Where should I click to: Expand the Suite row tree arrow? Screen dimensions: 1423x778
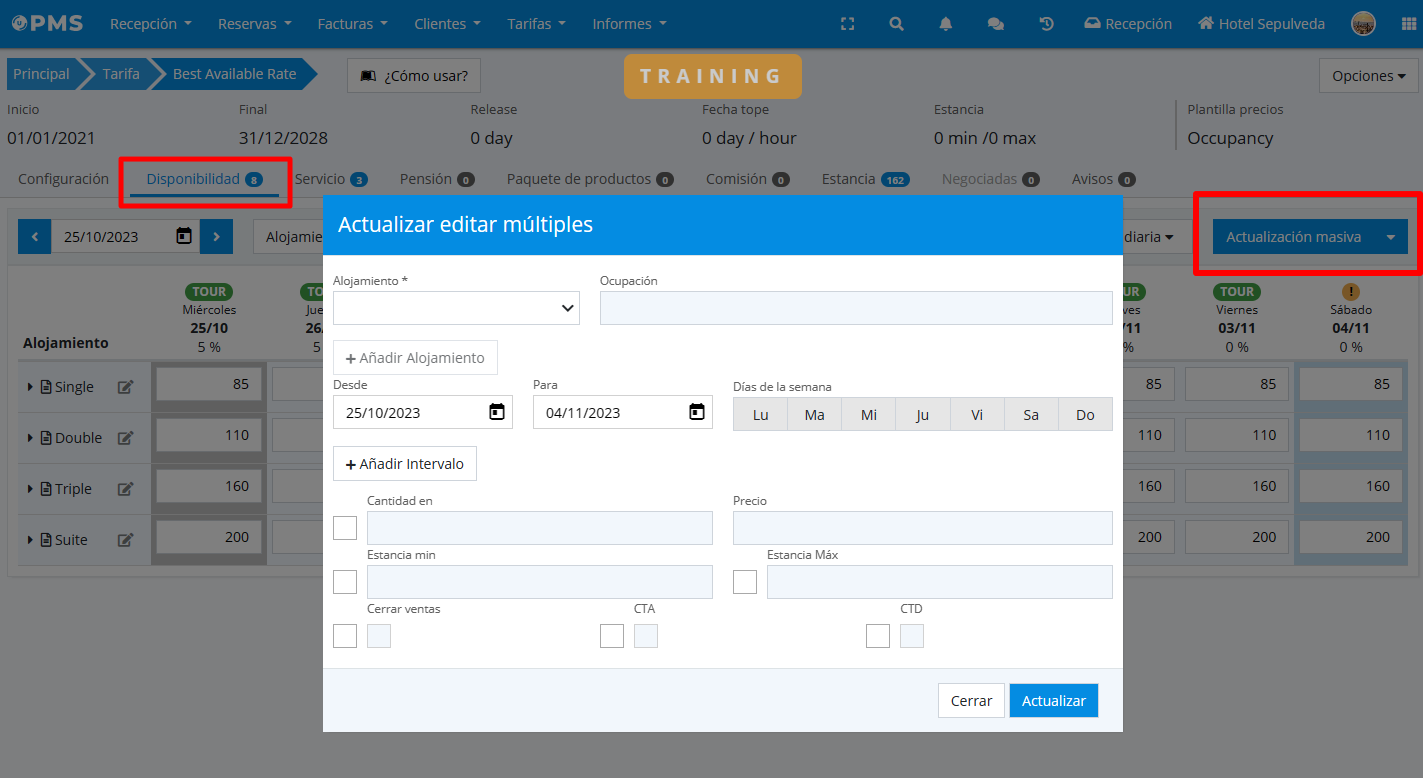[x=30, y=540]
